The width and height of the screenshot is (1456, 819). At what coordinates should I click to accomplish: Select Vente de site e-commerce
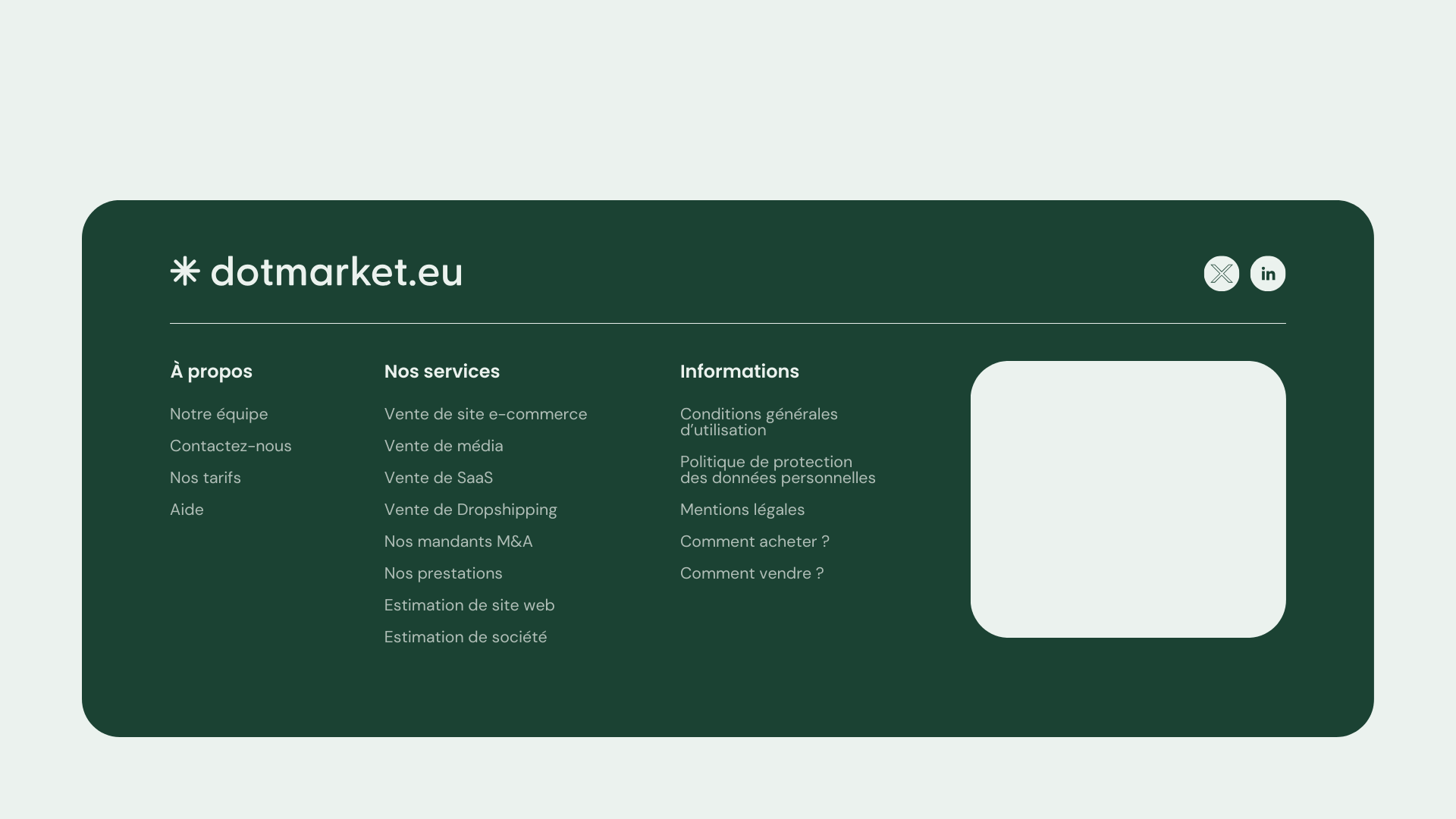[485, 414]
